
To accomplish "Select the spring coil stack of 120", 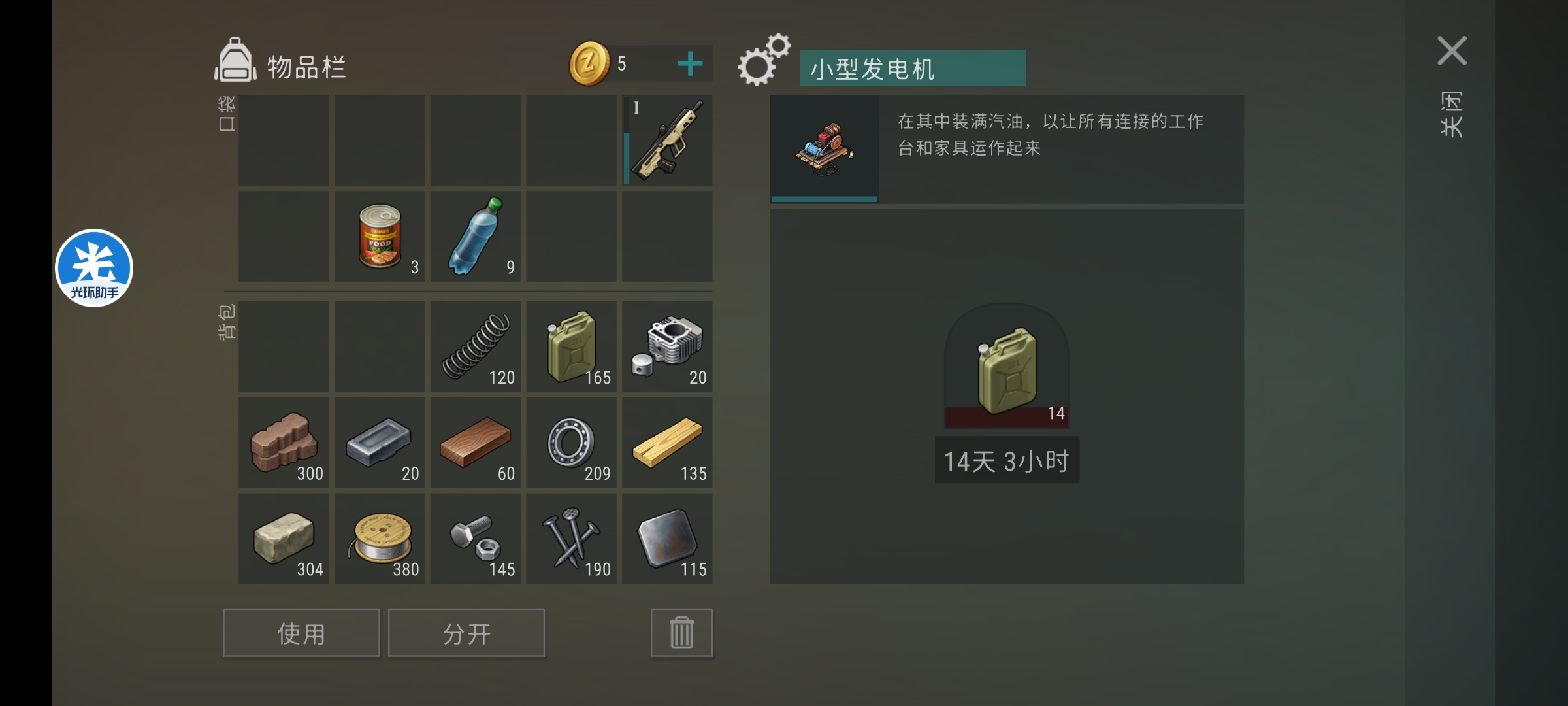I will pos(476,346).
